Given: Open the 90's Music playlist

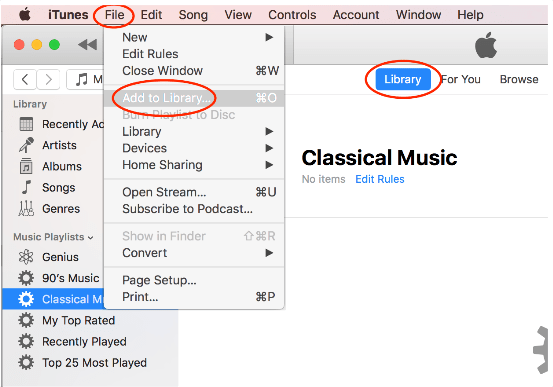Looking at the screenshot, I should [71, 278].
